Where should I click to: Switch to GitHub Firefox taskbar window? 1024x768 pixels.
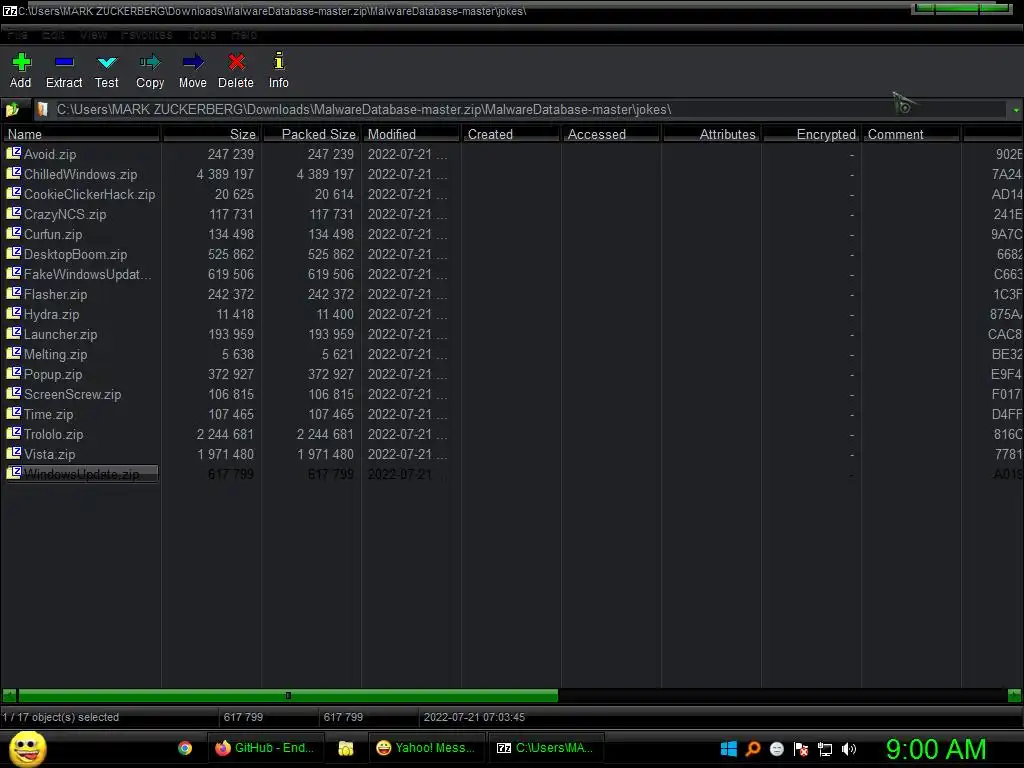(265, 748)
